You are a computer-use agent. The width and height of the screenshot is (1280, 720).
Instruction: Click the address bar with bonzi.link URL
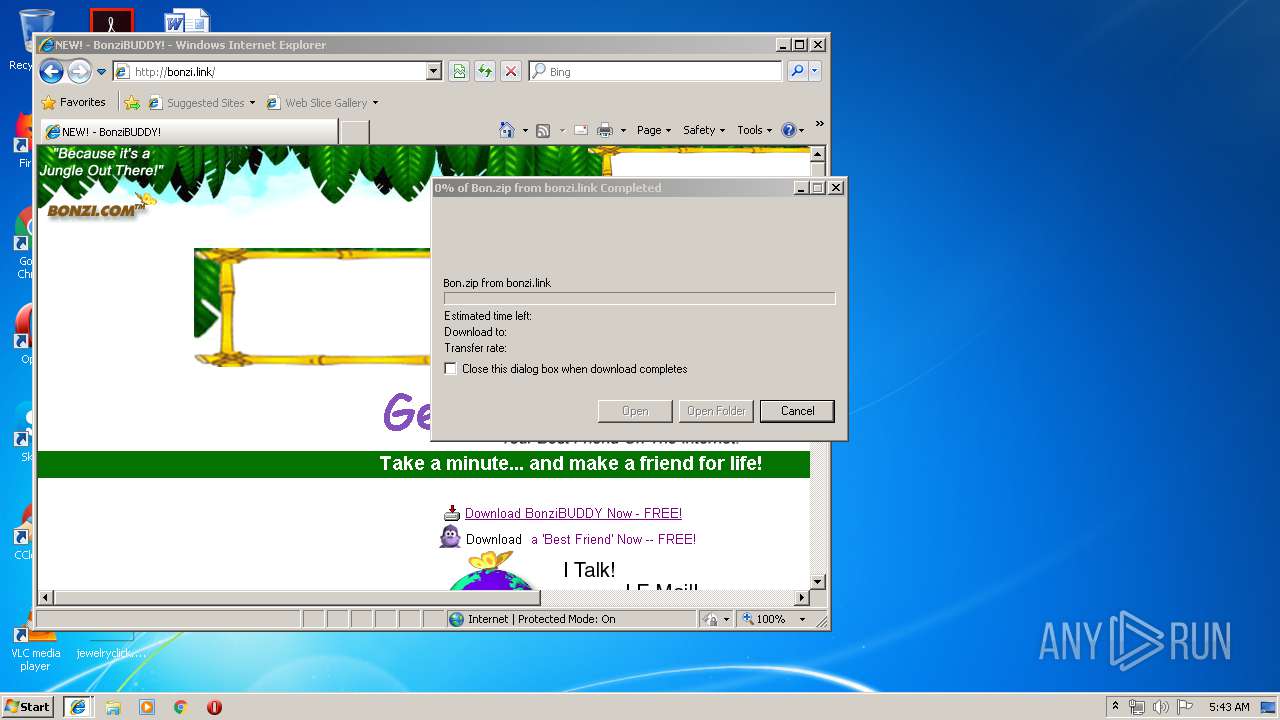pos(269,71)
